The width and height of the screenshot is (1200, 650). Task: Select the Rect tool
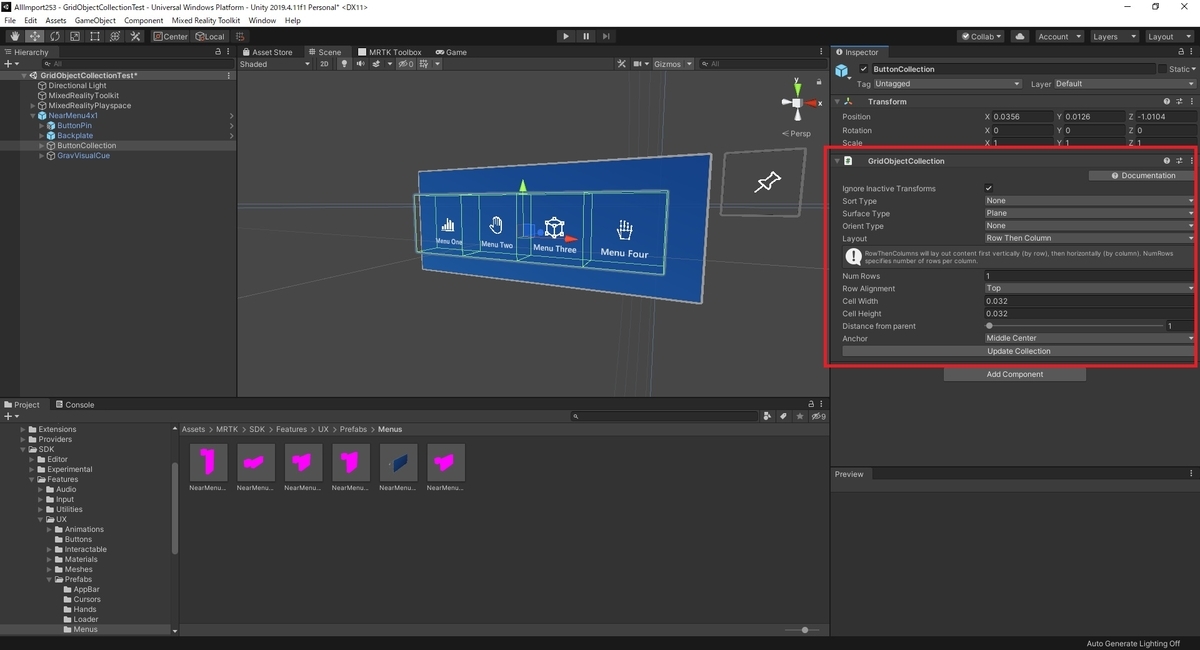pyautogui.click(x=94, y=36)
